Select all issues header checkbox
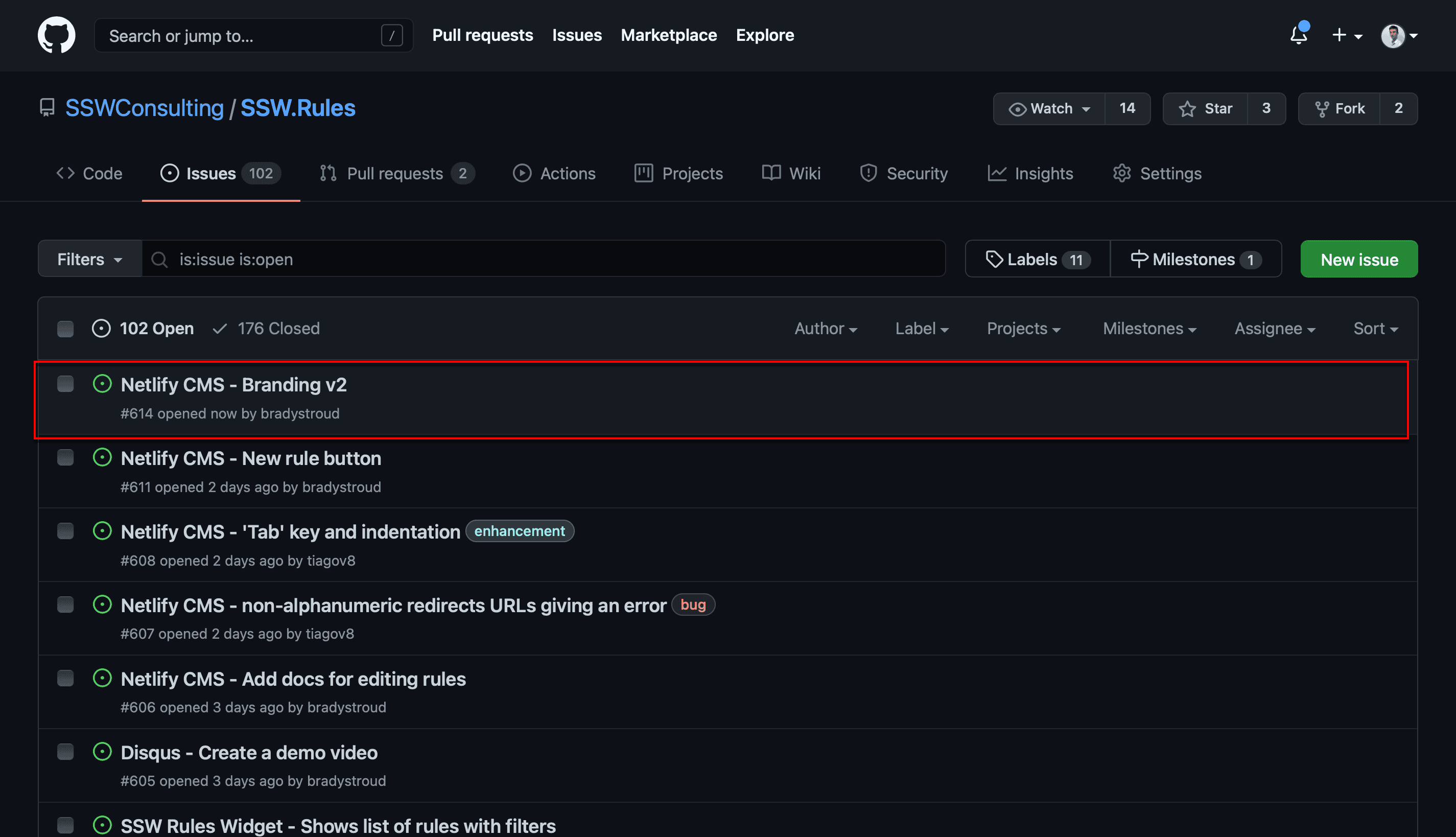This screenshot has height=837, width=1456. click(65, 329)
